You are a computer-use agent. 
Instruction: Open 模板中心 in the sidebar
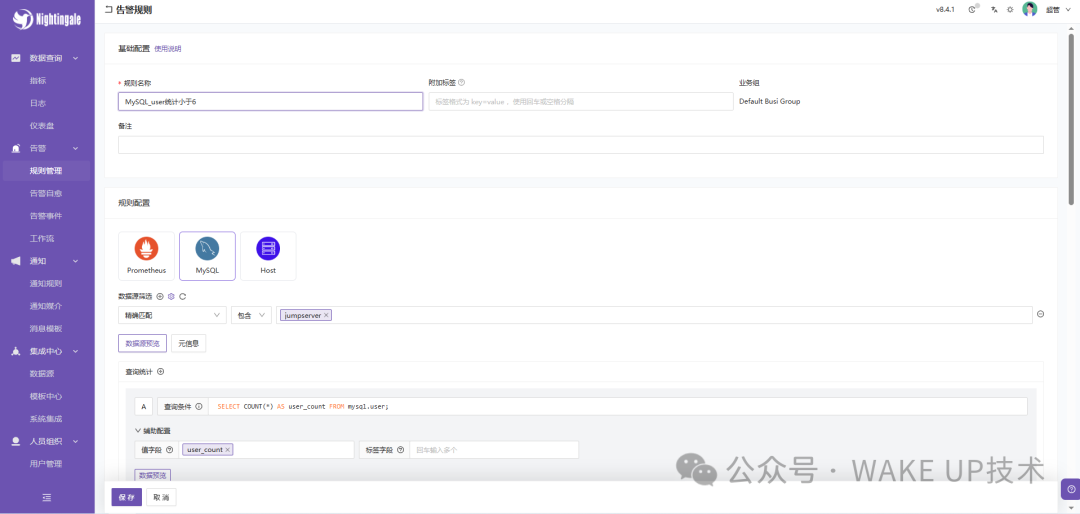pos(46,396)
